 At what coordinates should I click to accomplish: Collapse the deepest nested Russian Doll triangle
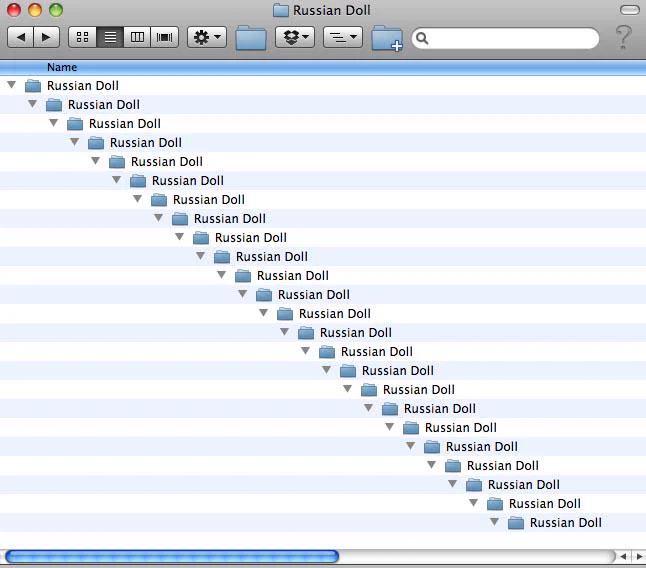pos(494,522)
